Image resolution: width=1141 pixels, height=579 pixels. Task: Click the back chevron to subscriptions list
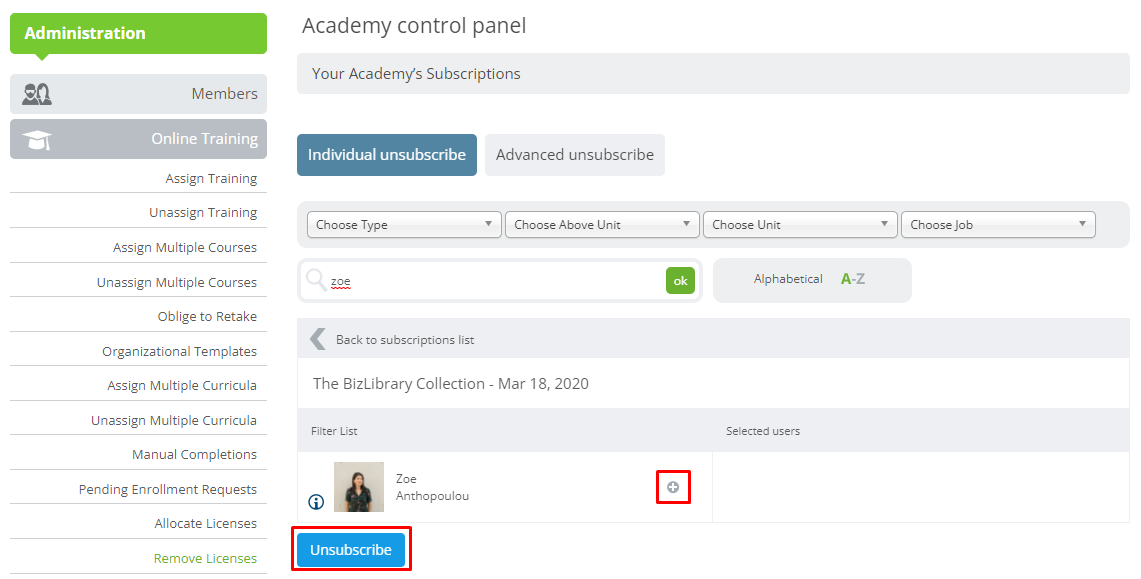click(x=318, y=339)
